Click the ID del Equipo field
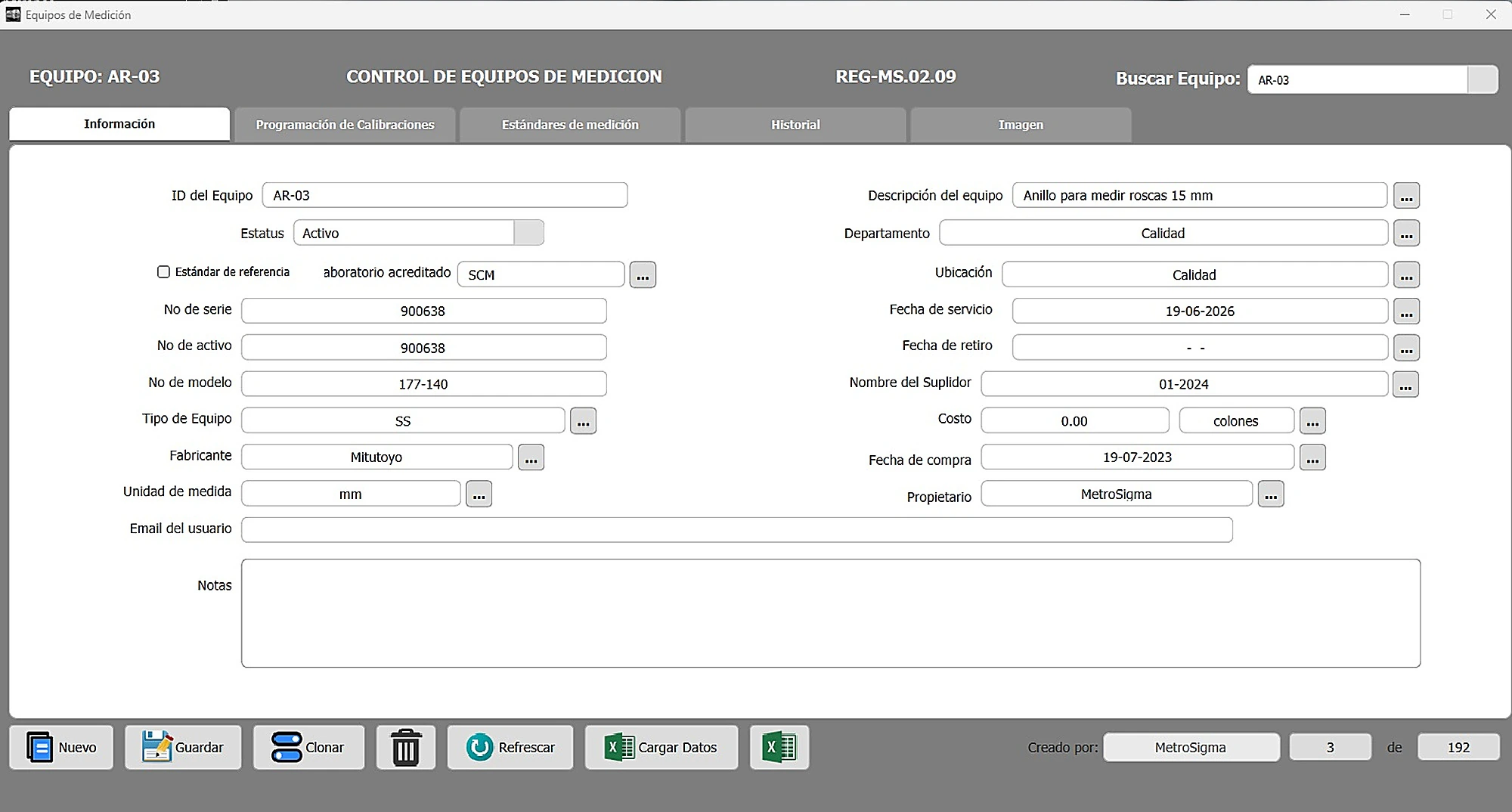Viewport: 1512px width, 812px height. tap(445, 195)
